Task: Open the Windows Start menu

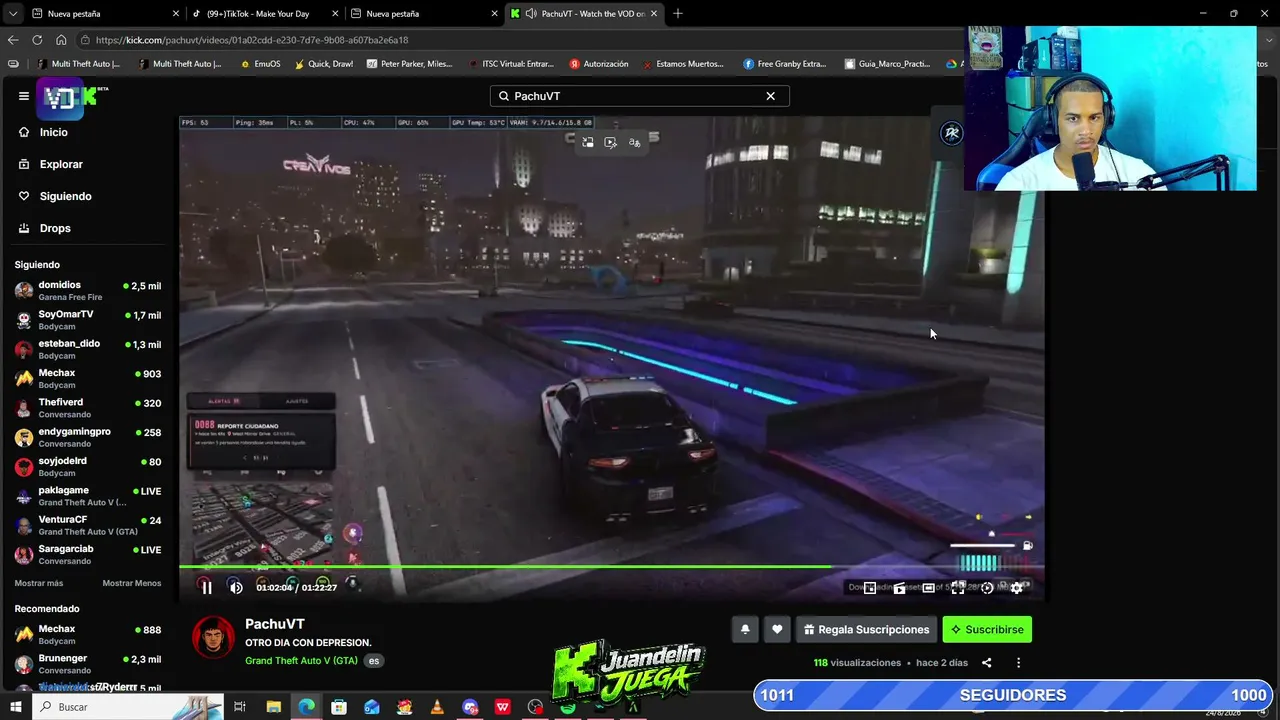Action: coord(16,707)
